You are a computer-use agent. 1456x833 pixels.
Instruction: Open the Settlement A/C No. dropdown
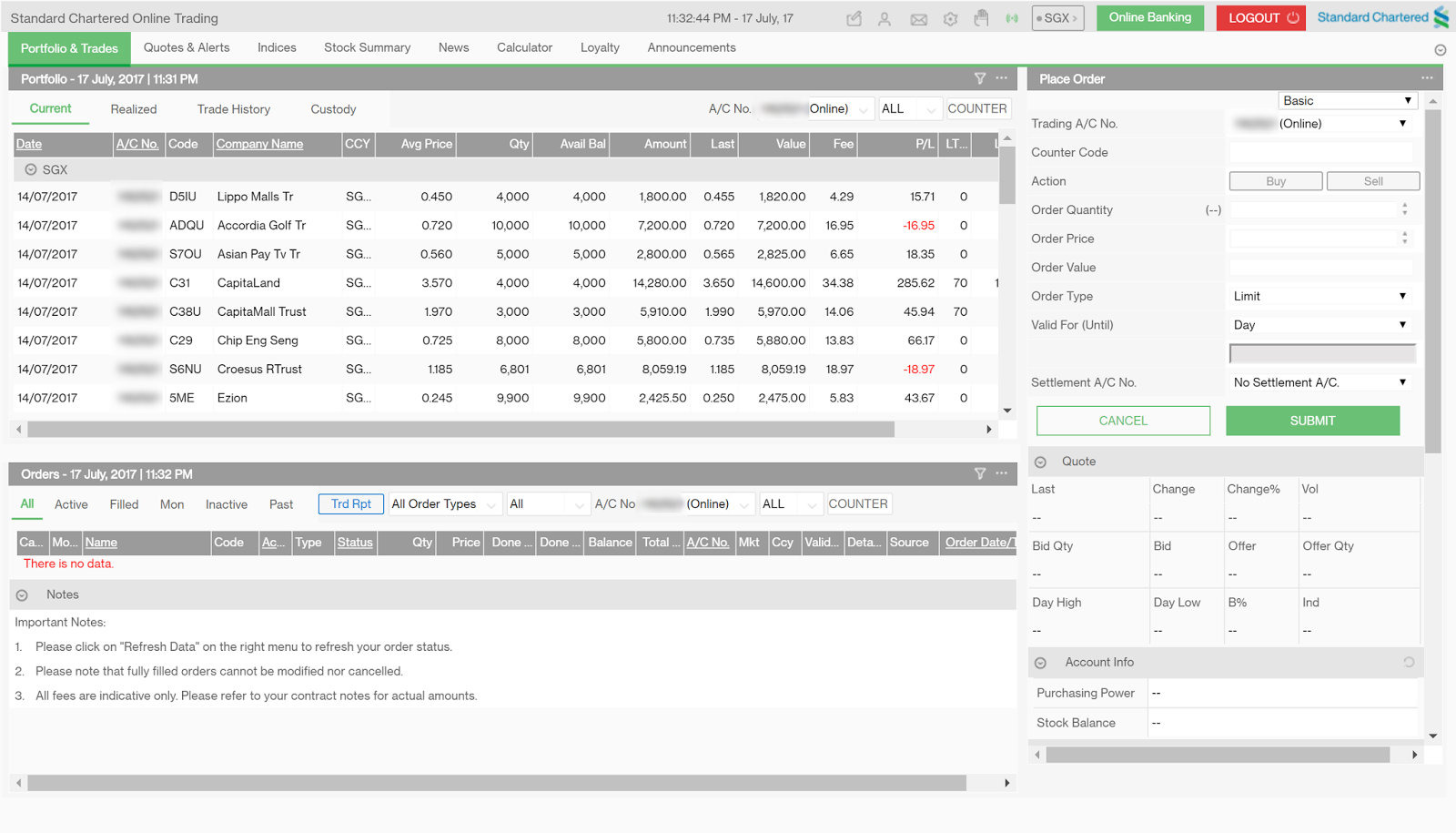[x=1320, y=382]
